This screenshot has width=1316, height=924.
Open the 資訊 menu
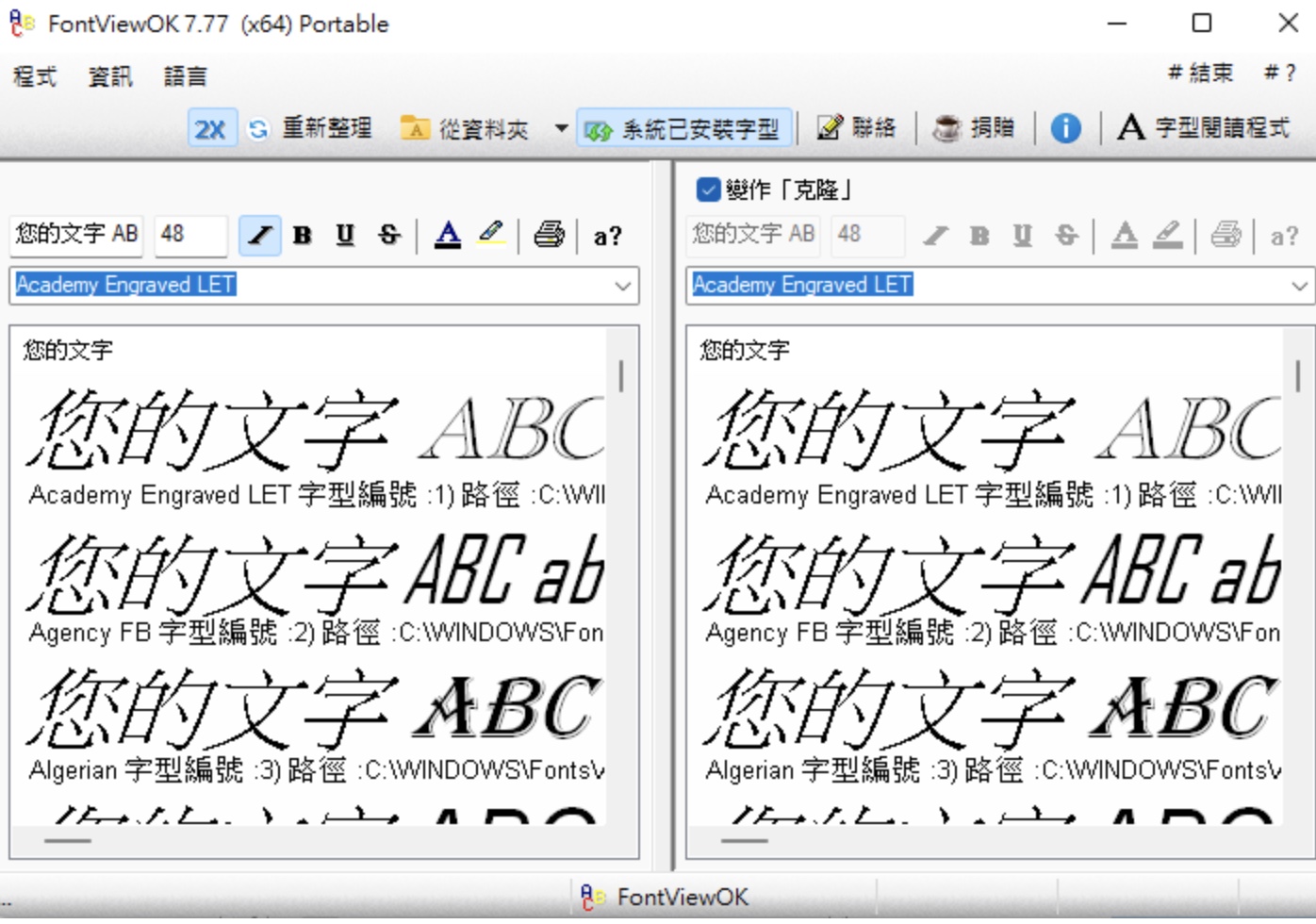pyautogui.click(x=110, y=76)
